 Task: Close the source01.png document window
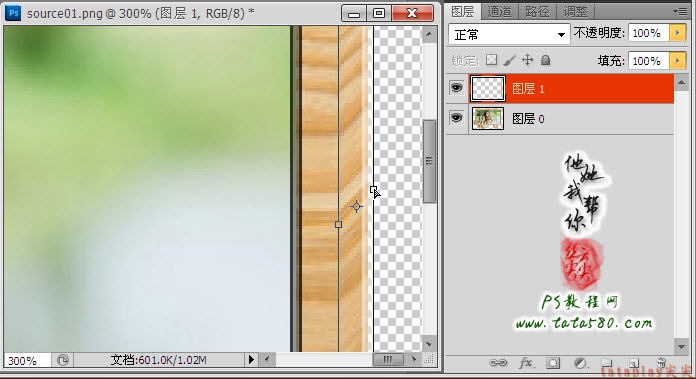point(412,13)
